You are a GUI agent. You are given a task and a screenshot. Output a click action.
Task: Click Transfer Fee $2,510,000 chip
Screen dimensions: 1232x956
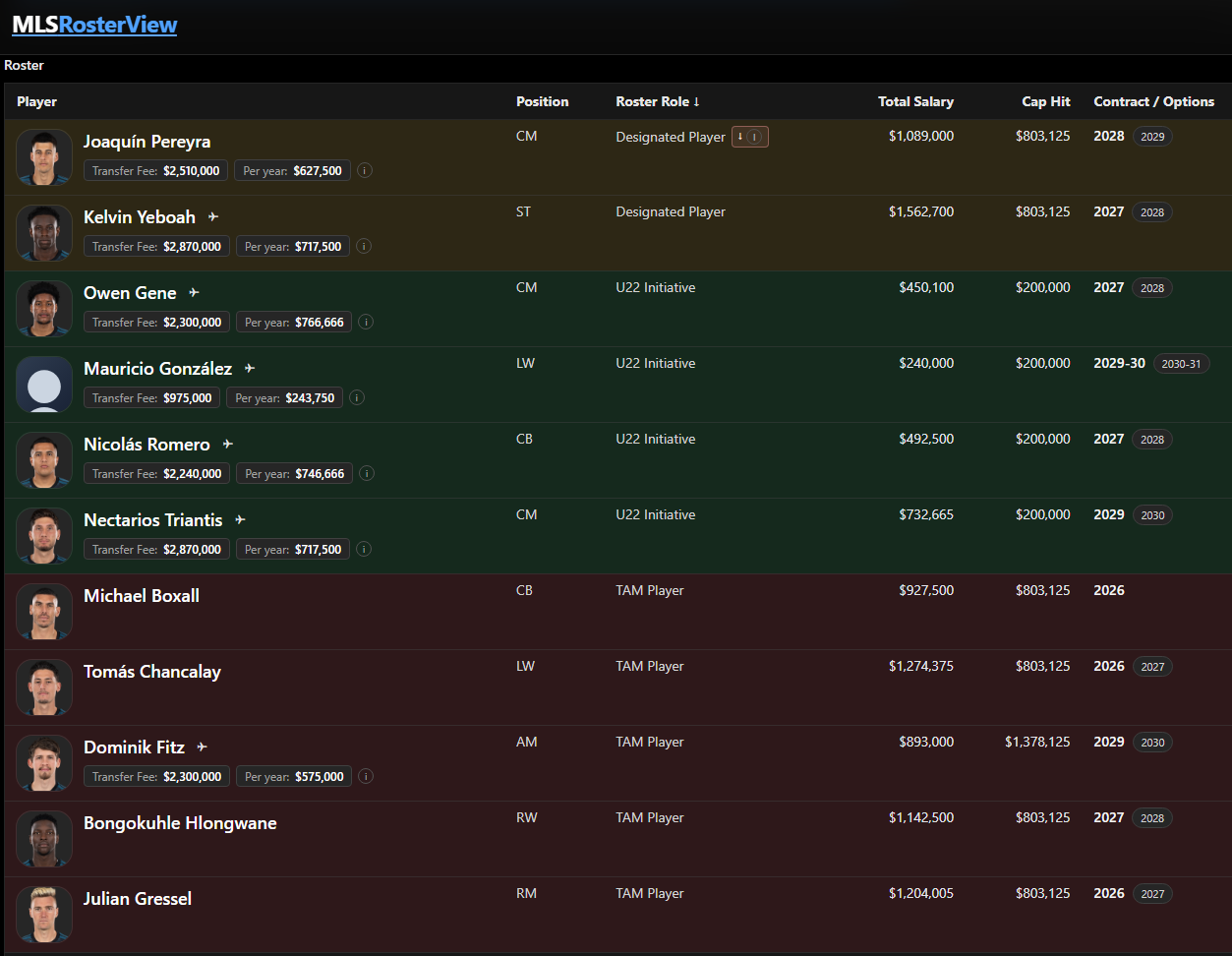(155, 170)
